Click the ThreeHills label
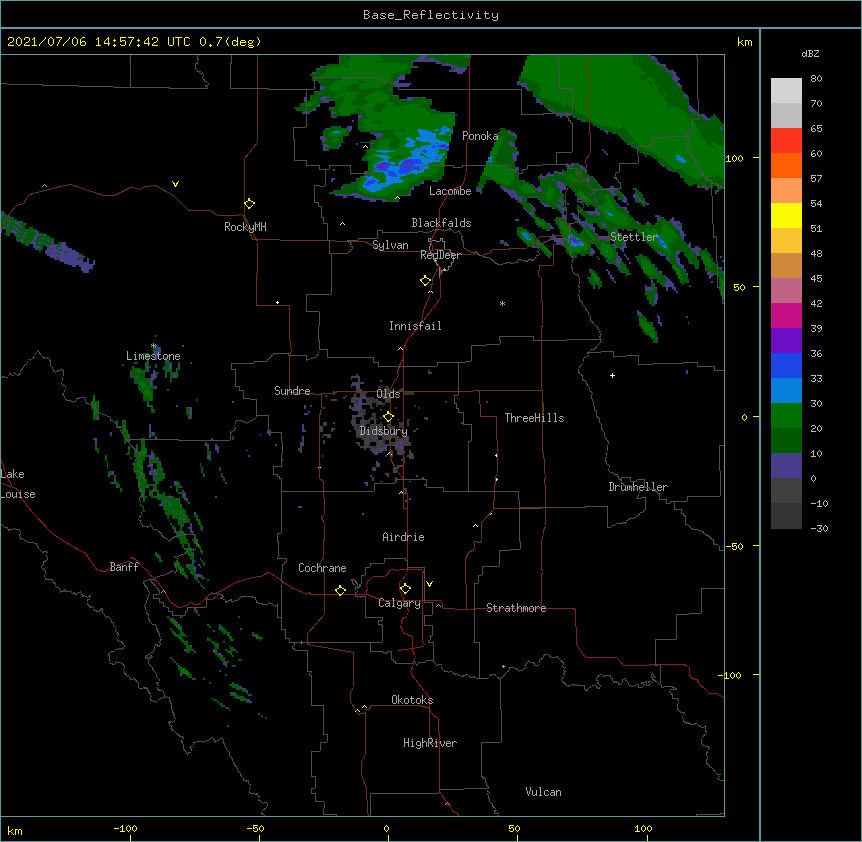The image size is (862, 842). pos(534,418)
